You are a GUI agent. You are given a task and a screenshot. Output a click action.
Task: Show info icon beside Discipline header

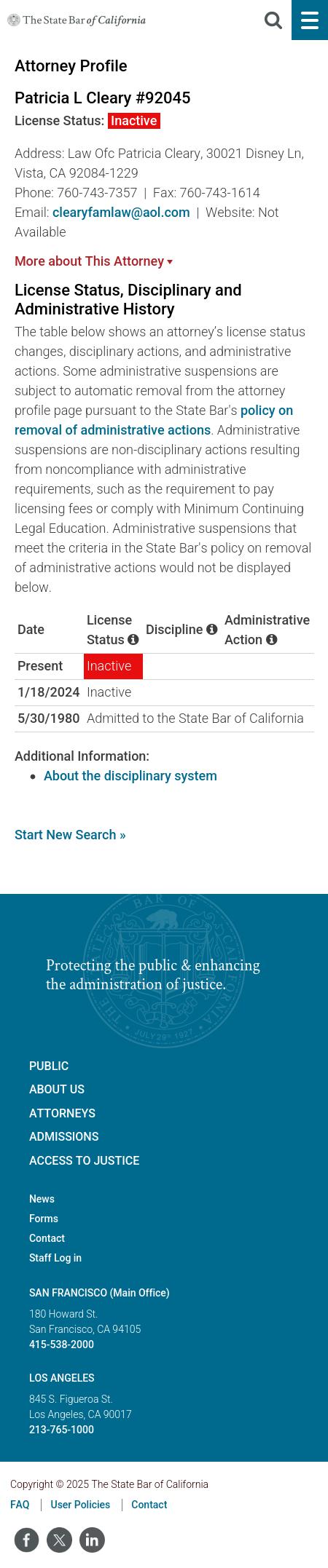click(212, 630)
